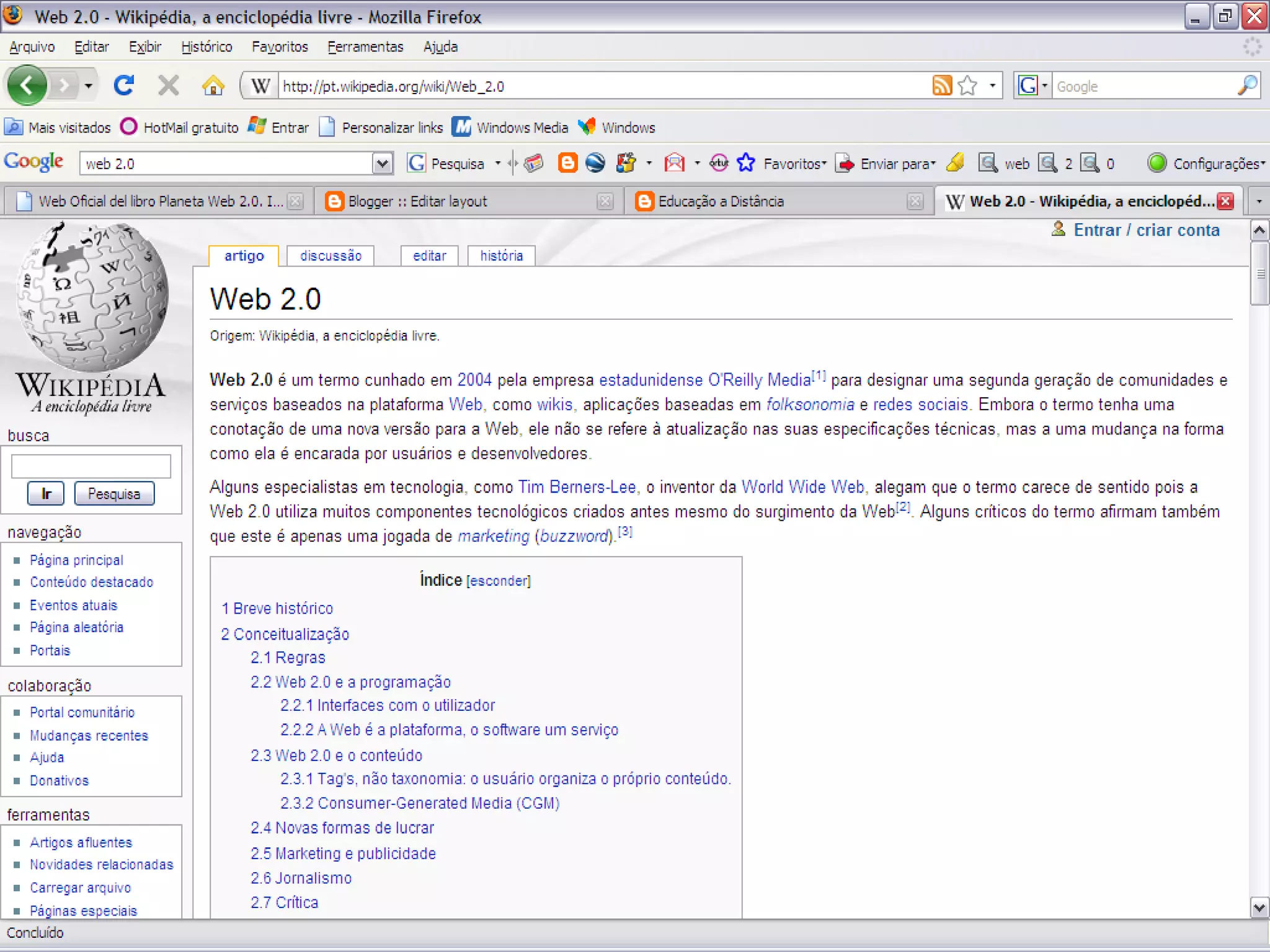Click the Tim Berners-Lee link
1270x952 pixels.
(577, 487)
